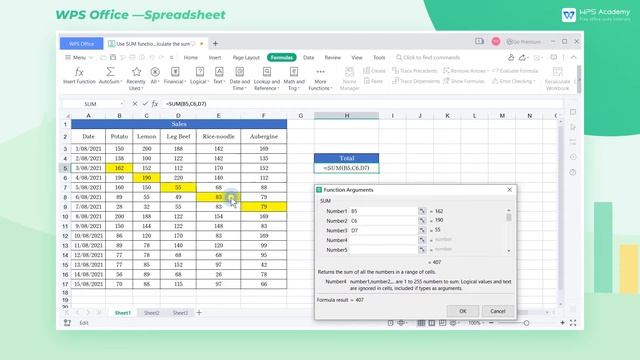The height and width of the screenshot is (360, 640).
Task: Cancel formula entry with the X icon
Action: click(135, 104)
